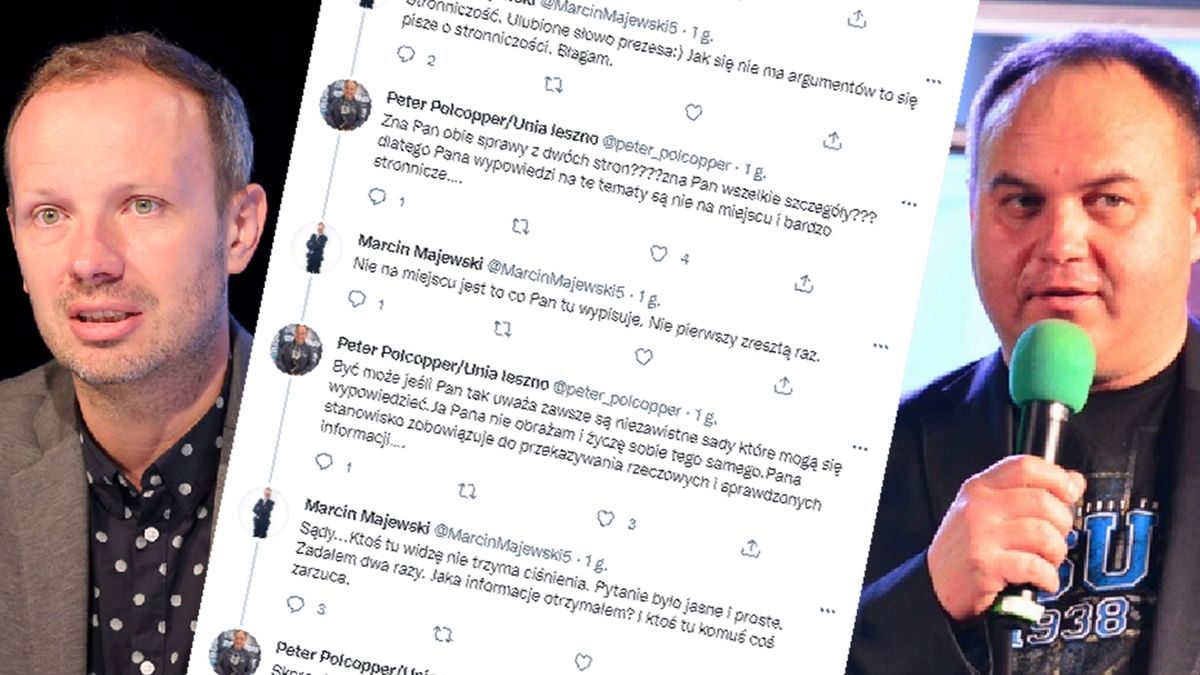Reply to Peter's tweet starting 'Zna Pan obie sprawy'
Image resolution: width=1200 pixels, height=675 pixels.
(x=376, y=197)
